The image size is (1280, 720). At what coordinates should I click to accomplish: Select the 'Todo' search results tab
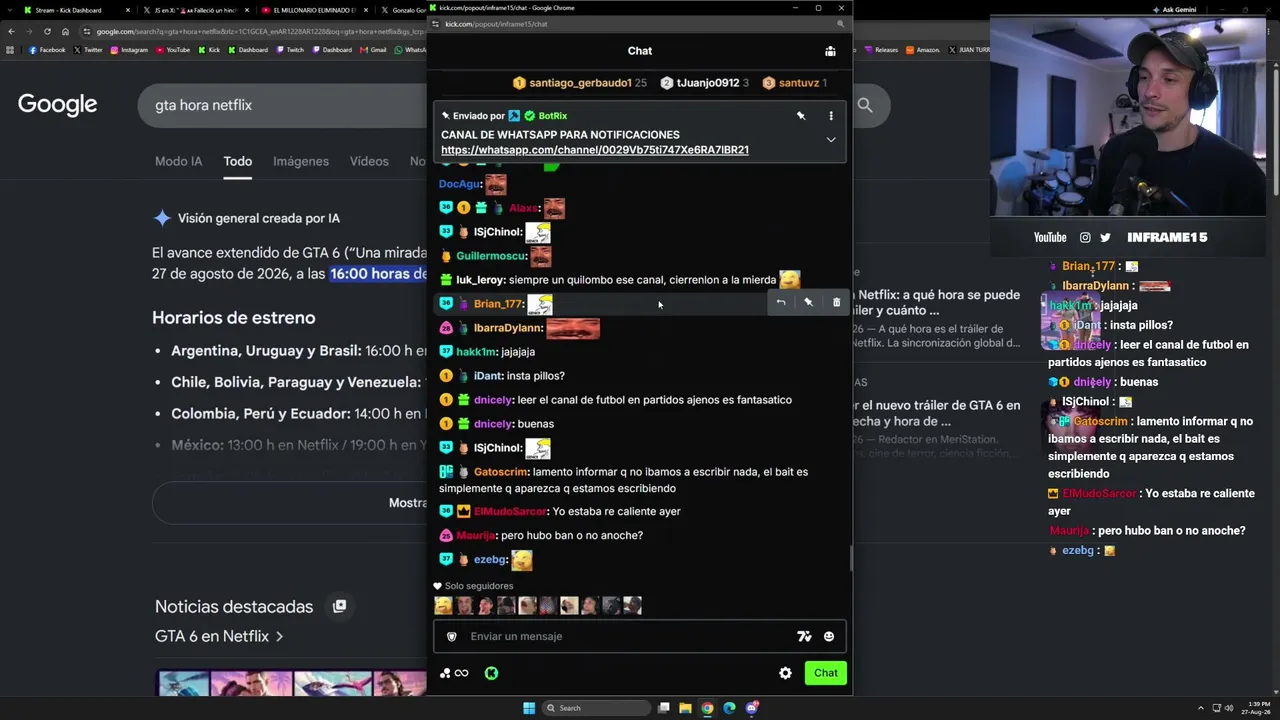(237, 161)
